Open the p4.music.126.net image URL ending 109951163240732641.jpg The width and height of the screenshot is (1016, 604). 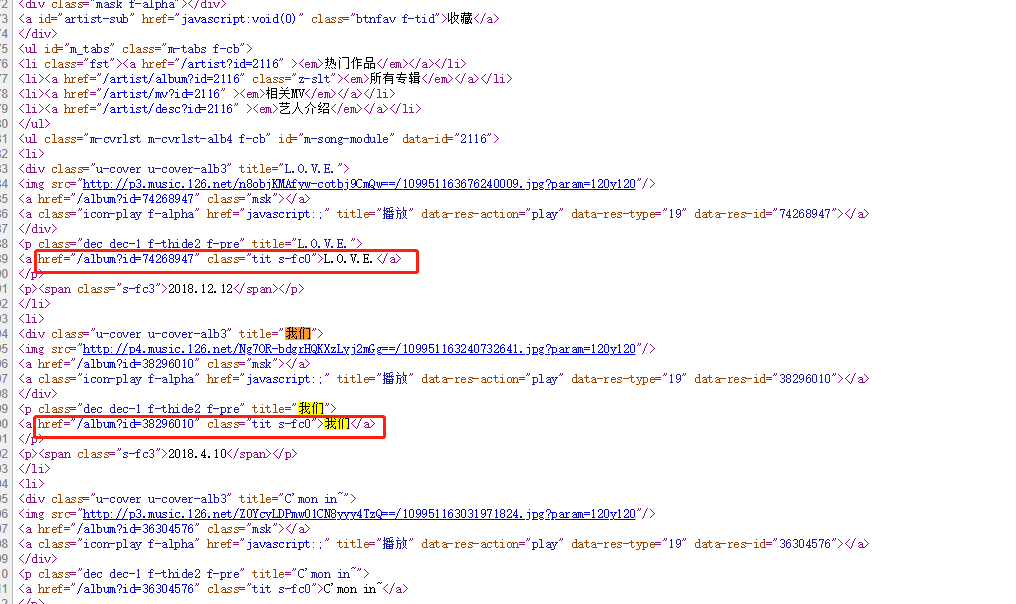tap(359, 349)
